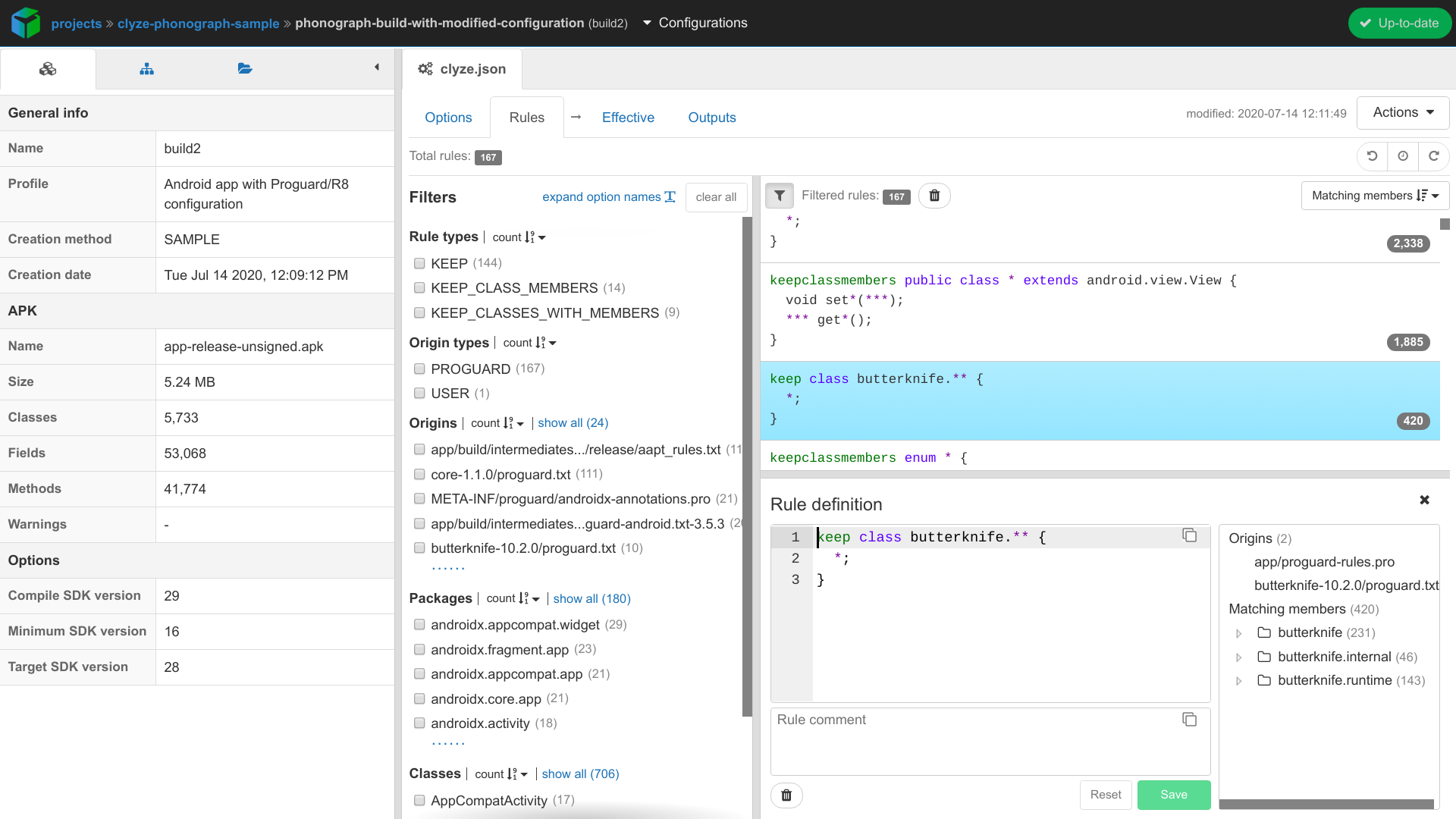
Task: Check the KEEP_CLASSES_WITH_MEMBERS filter
Action: click(419, 312)
